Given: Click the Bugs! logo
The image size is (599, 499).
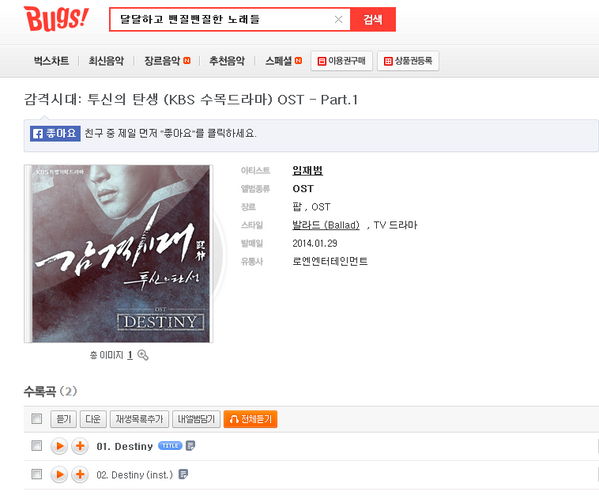Looking at the screenshot, I should (56, 18).
